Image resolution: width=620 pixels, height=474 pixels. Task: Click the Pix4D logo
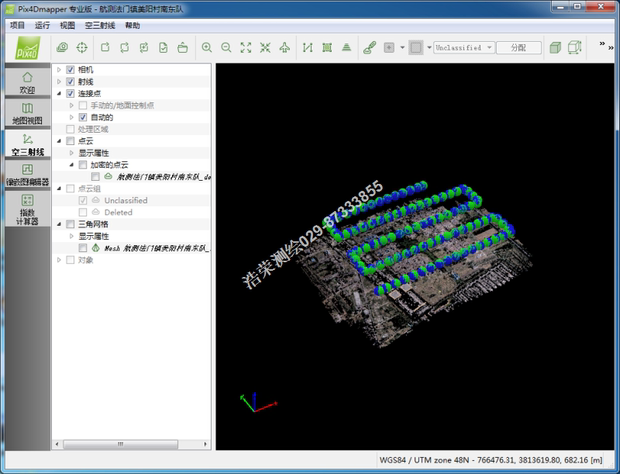click(28, 48)
